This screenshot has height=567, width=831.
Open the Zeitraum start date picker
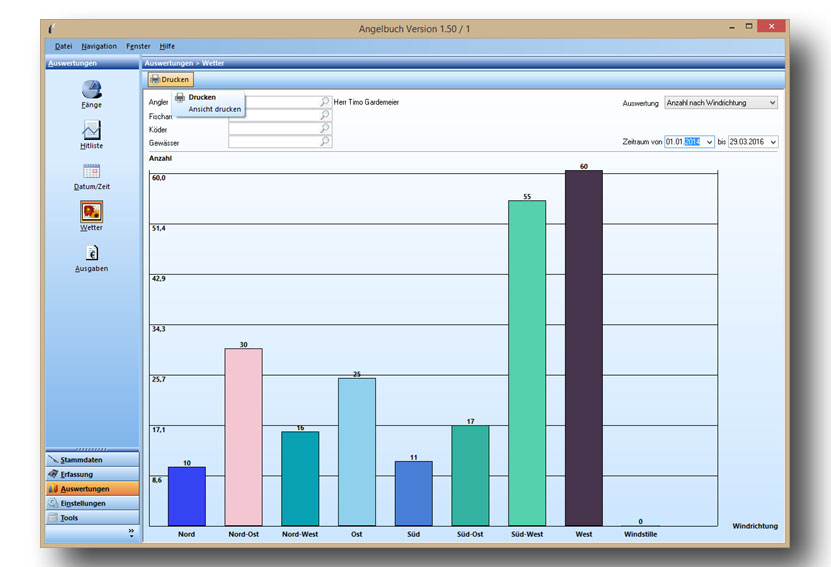709,142
